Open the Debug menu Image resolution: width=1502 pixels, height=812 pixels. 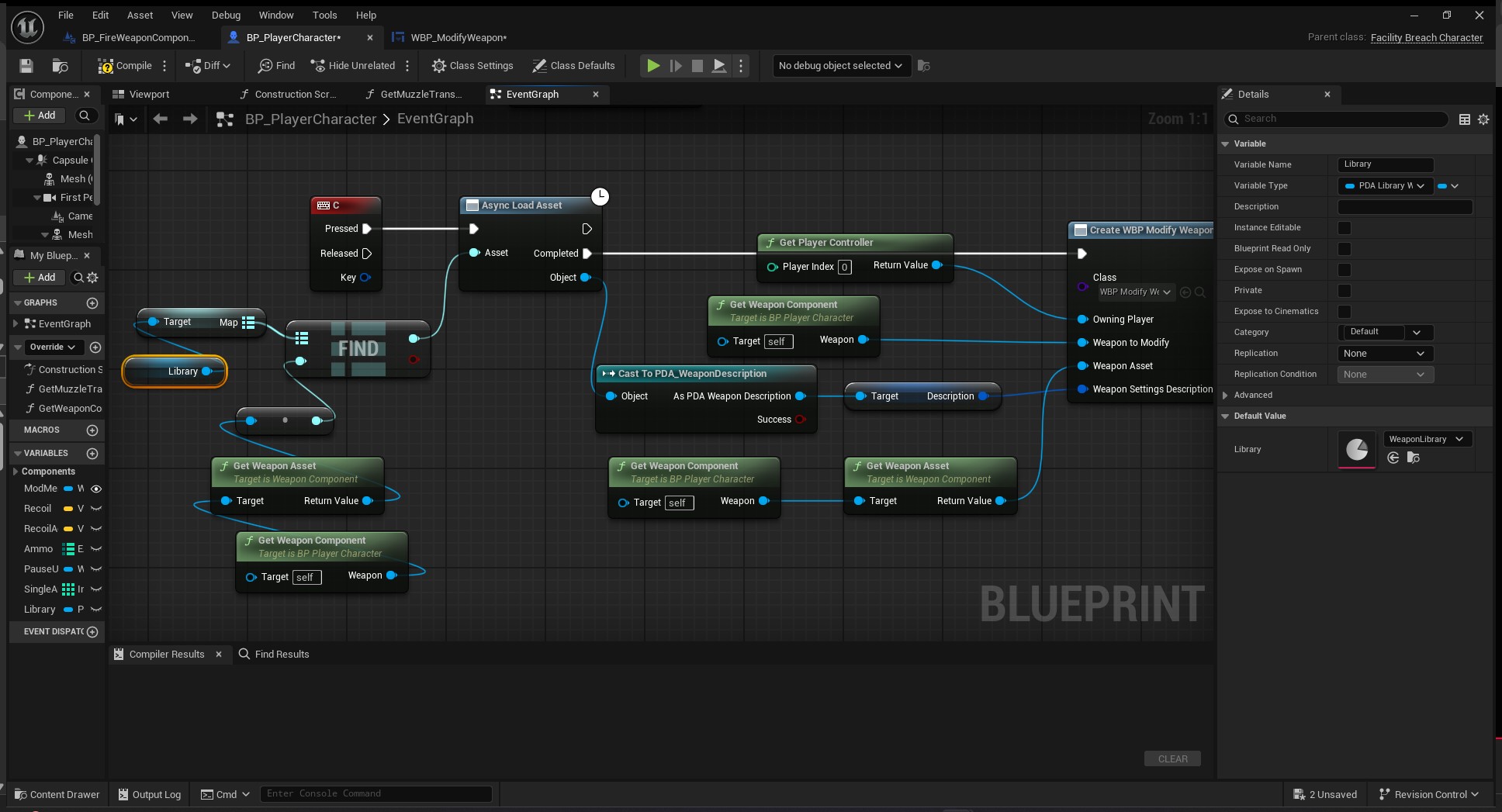pos(226,15)
